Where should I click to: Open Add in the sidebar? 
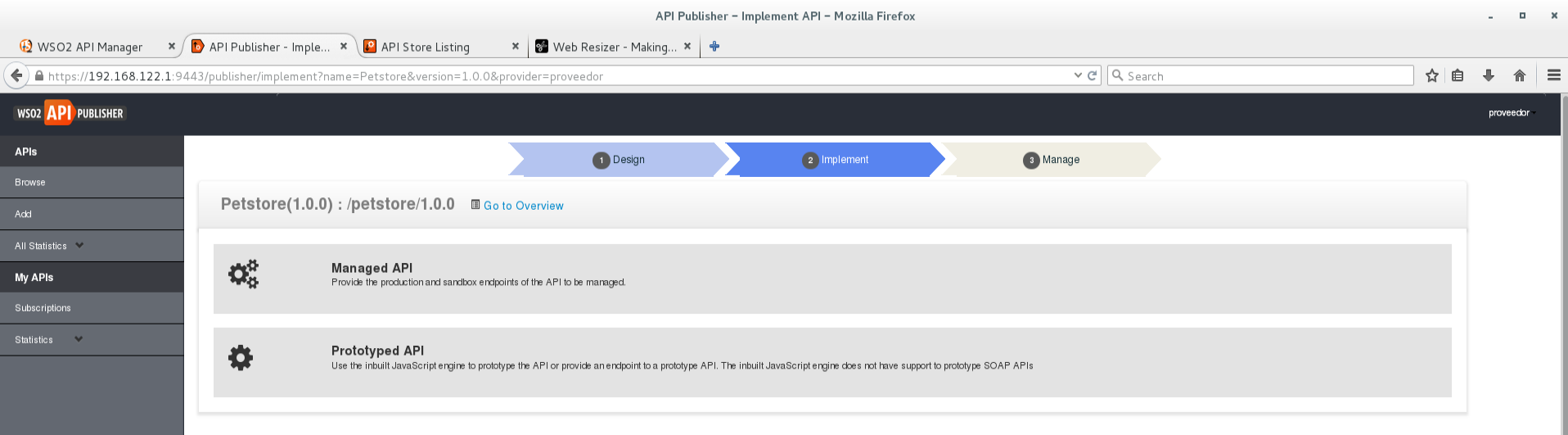[x=92, y=214]
